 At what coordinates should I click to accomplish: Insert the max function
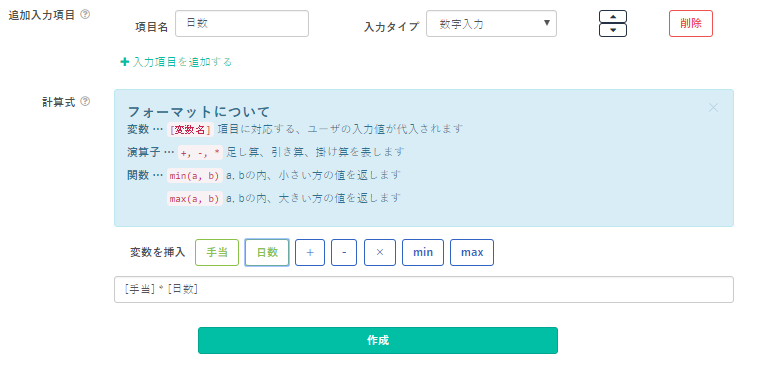tap(472, 252)
